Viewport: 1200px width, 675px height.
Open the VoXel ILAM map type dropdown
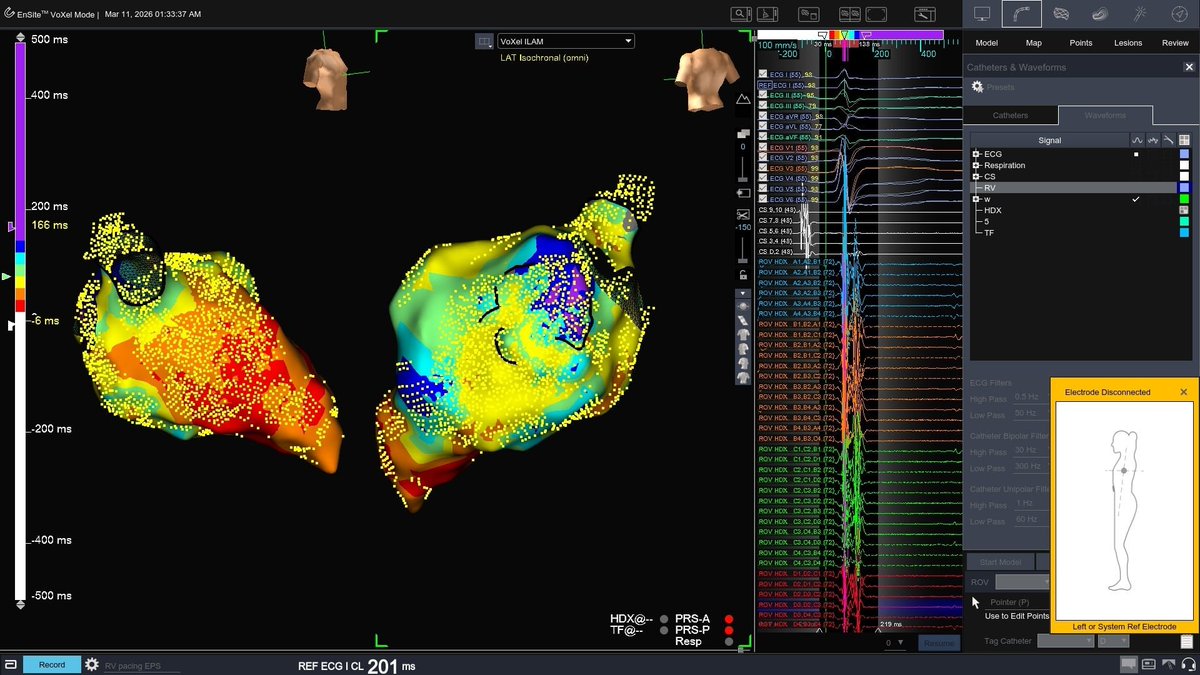[566, 41]
